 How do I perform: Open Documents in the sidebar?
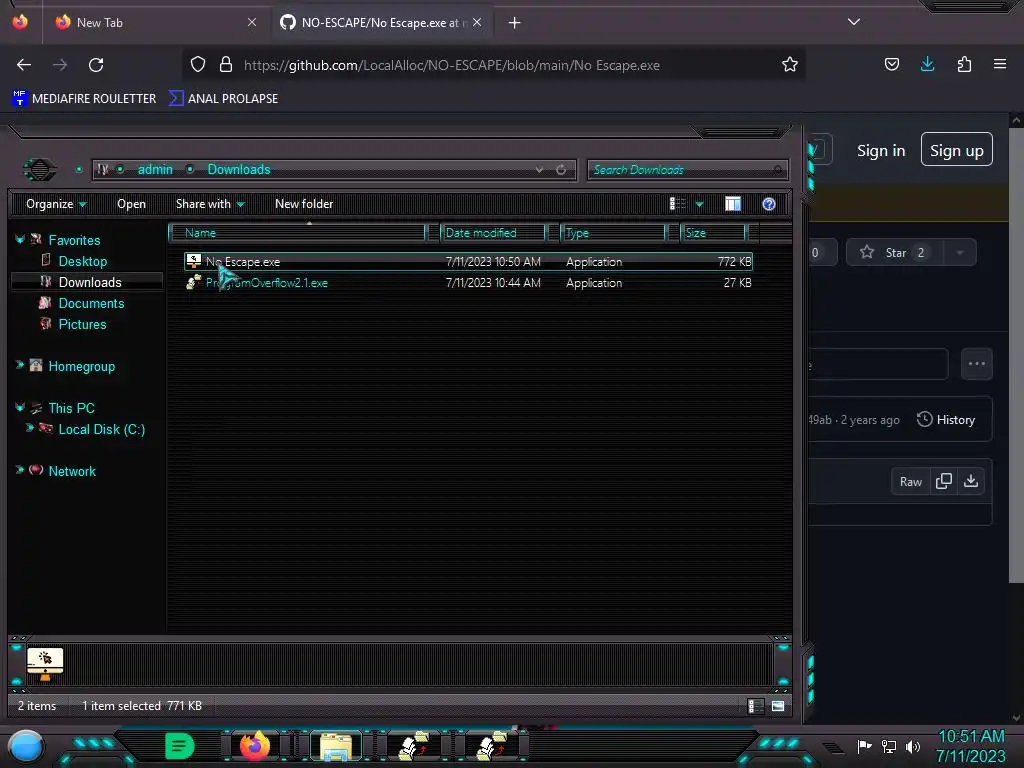pos(91,303)
